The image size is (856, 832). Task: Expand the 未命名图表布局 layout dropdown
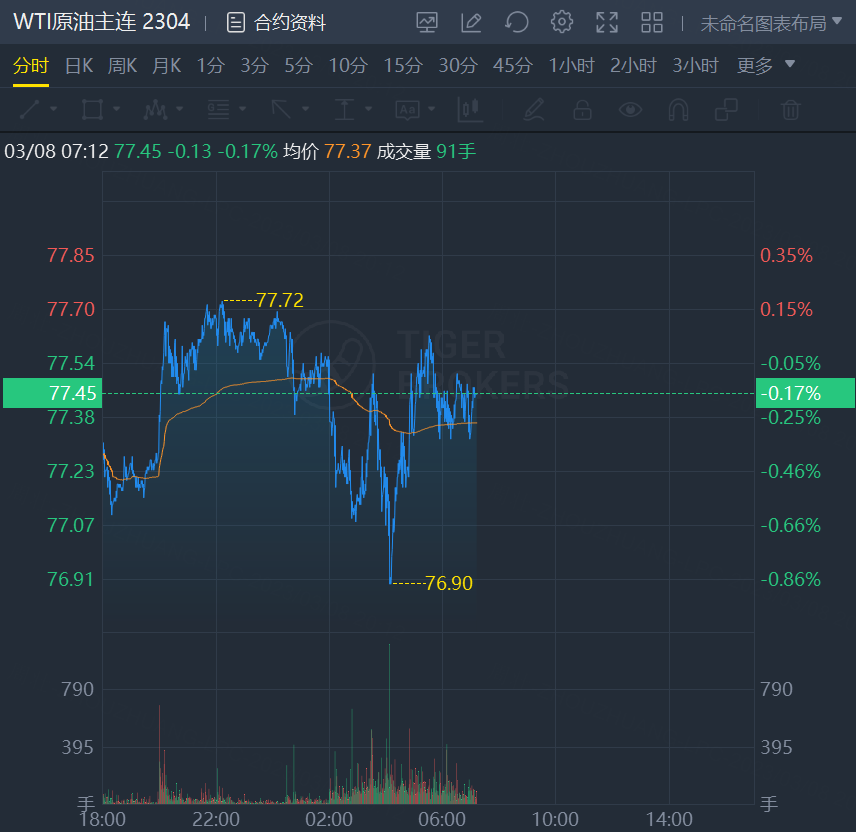(771, 22)
